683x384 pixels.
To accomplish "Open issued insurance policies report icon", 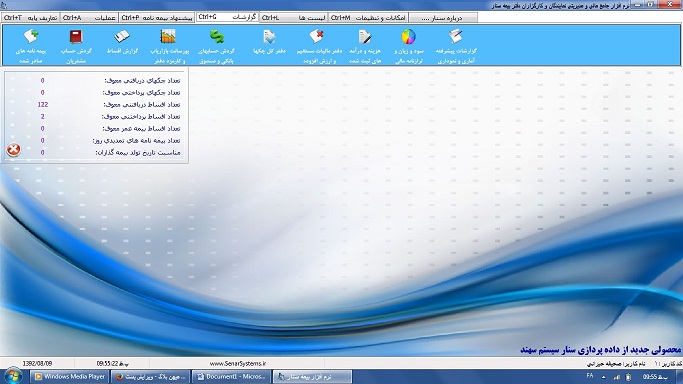I will tap(31, 37).
